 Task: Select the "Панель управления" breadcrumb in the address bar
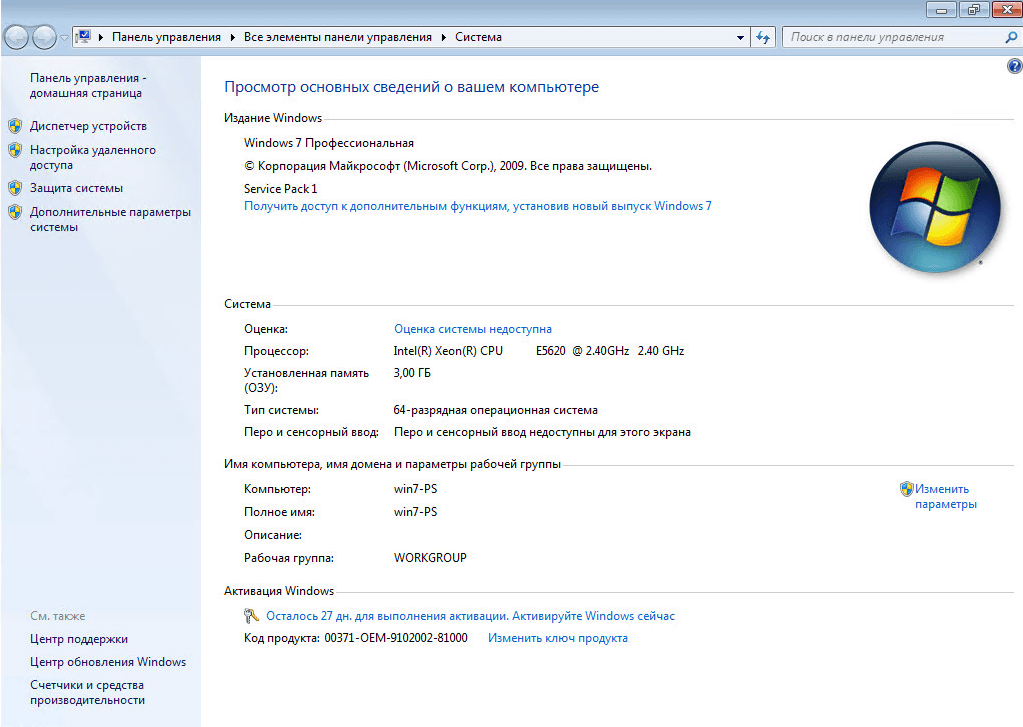(166, 37)
